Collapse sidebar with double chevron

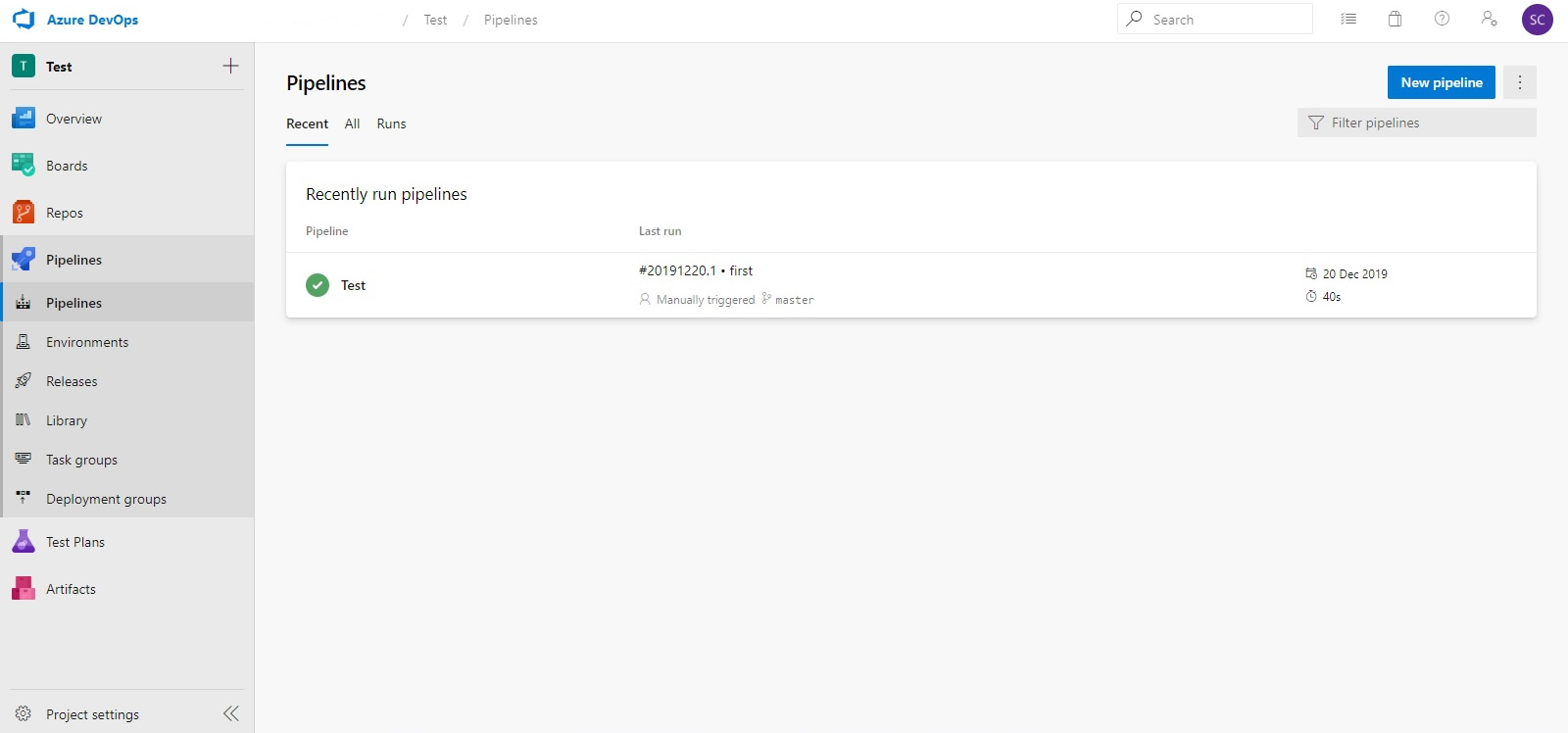pyautogui.click(x=231, y=713)
